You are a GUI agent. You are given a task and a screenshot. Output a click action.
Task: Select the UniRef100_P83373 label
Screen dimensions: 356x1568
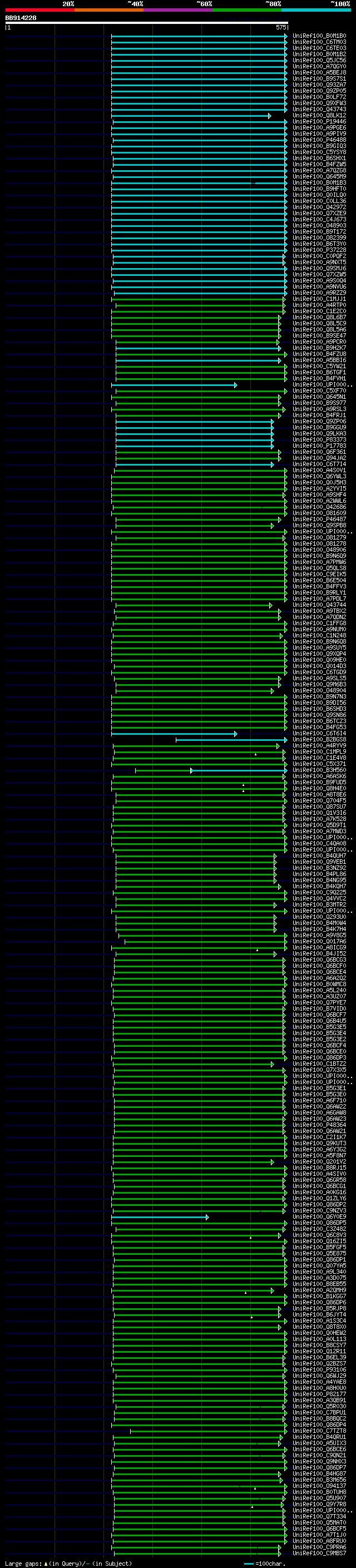(319, 440)
